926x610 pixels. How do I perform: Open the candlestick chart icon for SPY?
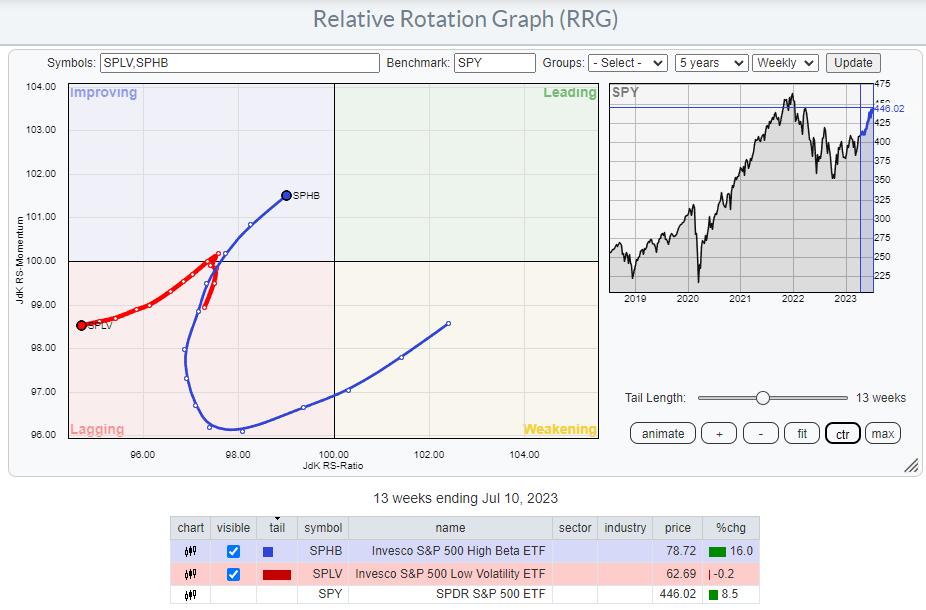(190, 595)
